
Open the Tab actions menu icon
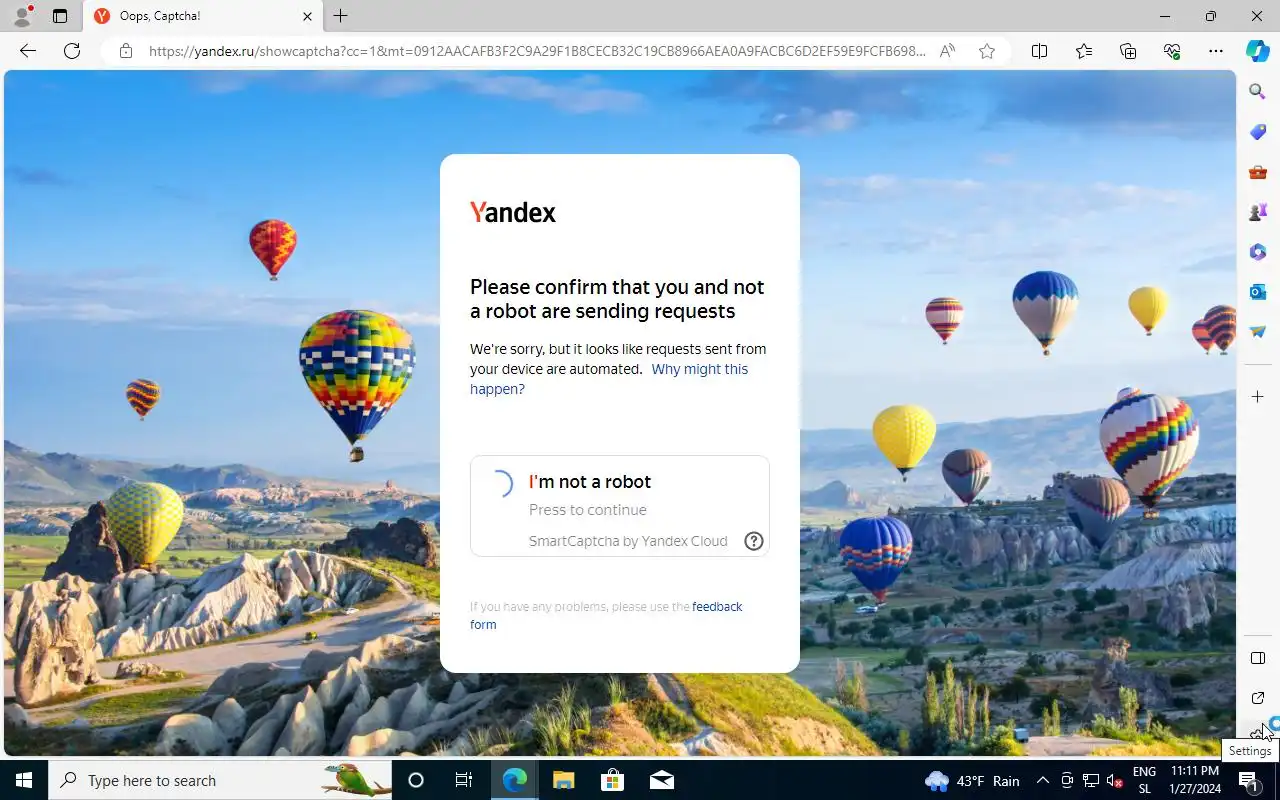60,16
